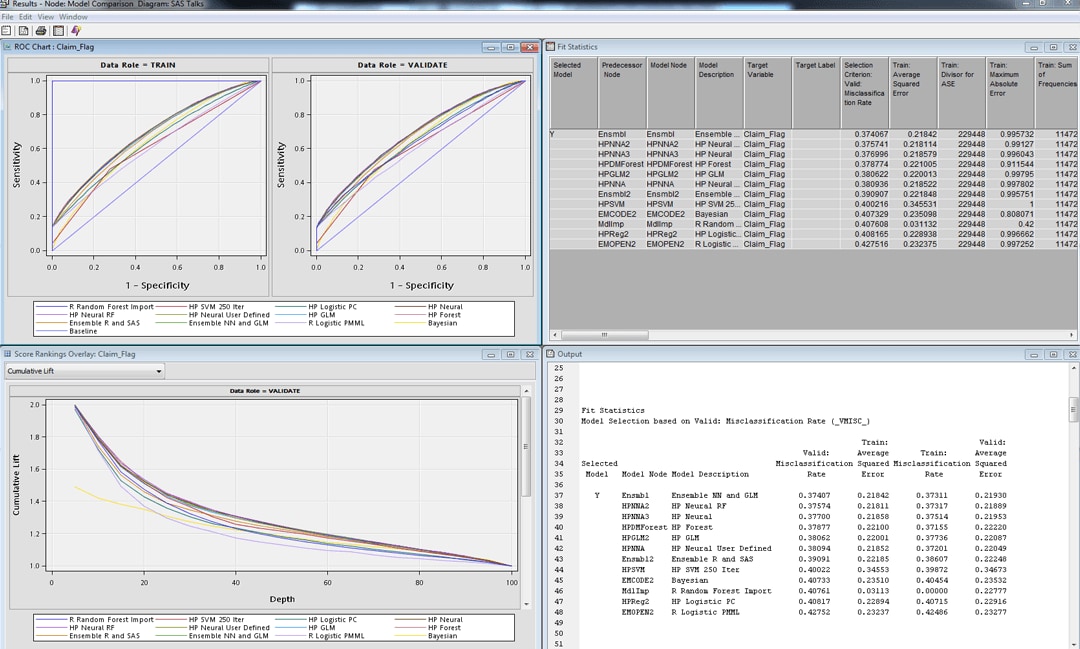
Task: Click the Model Description column header
Action: 718,93
